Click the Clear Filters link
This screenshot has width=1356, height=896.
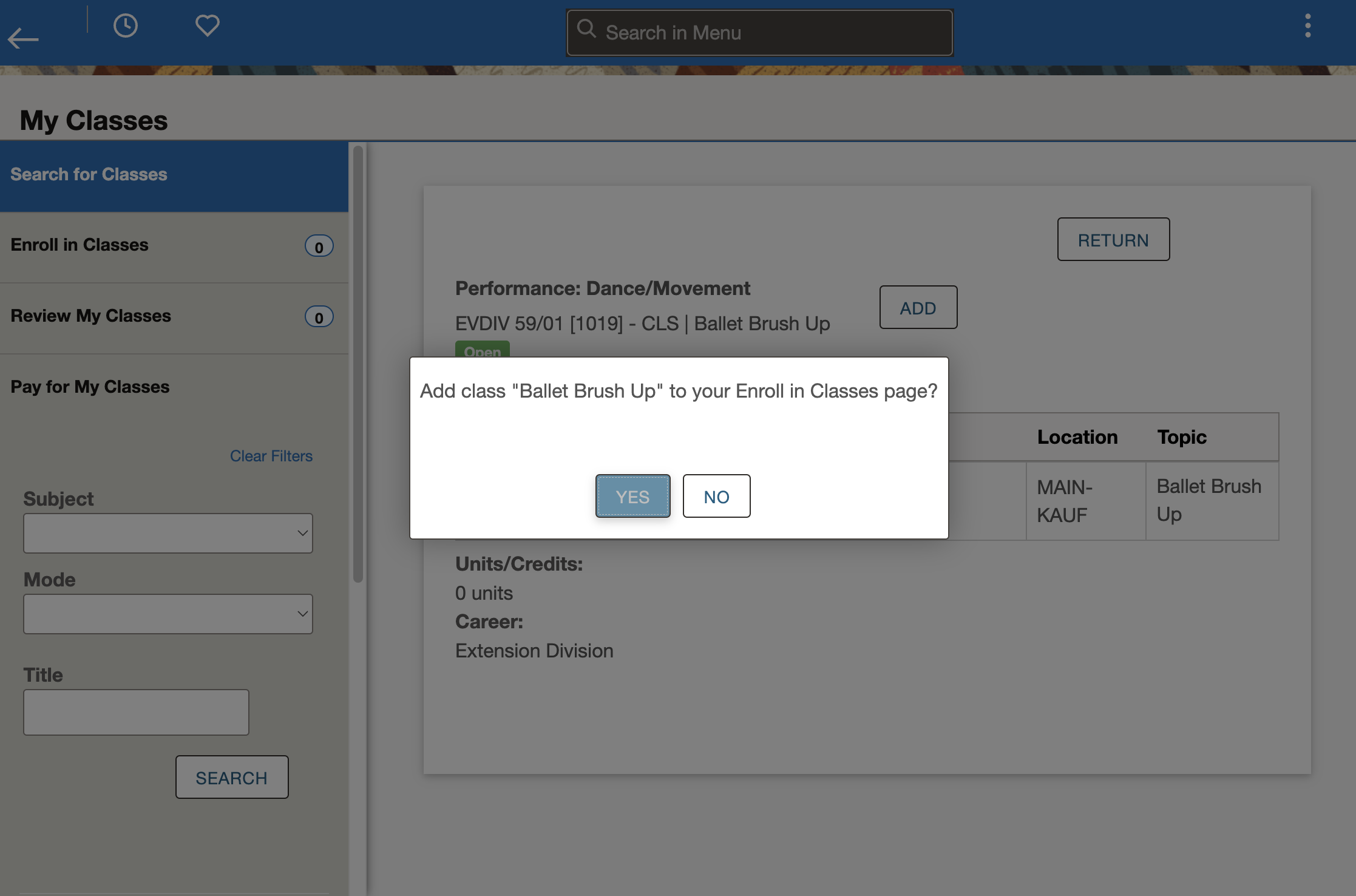[x=271, y=456]
